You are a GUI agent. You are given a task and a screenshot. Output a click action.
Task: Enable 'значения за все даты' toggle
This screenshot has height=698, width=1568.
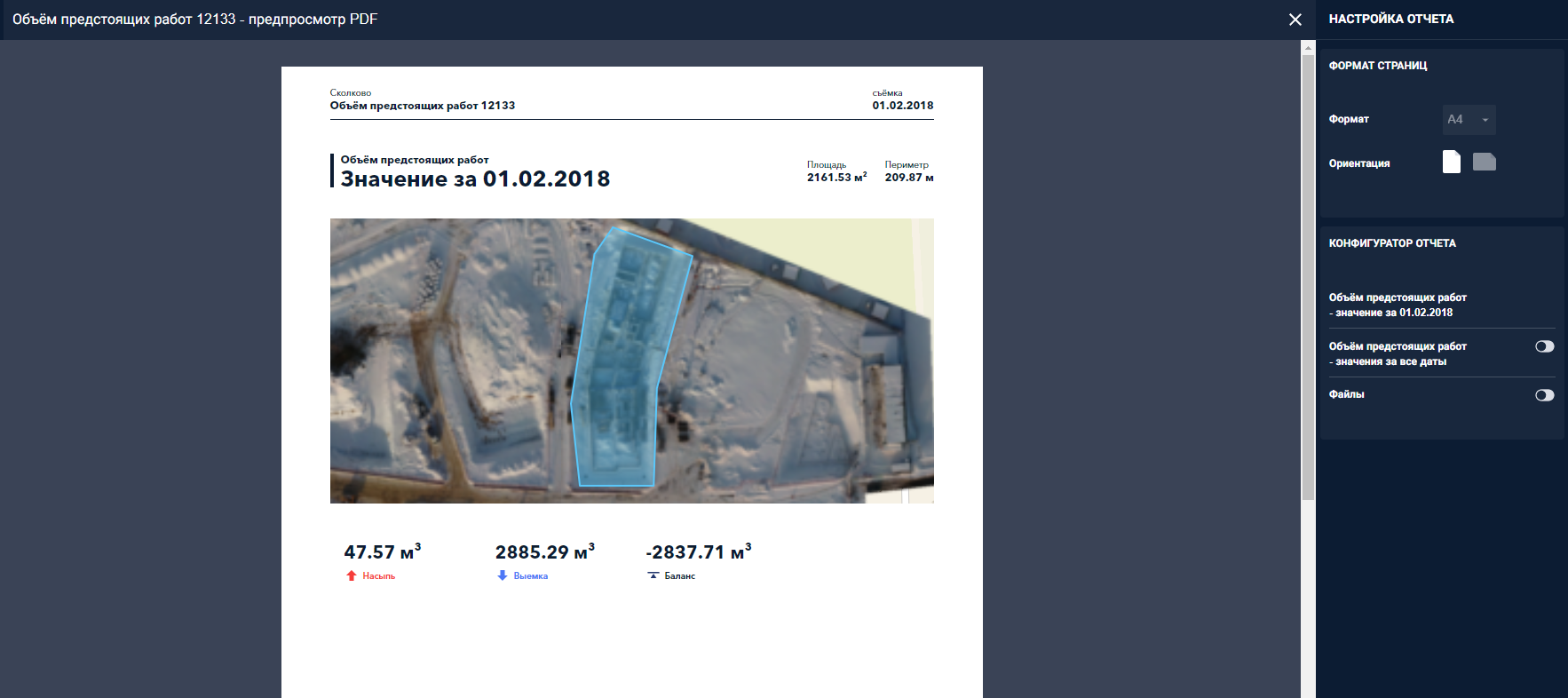coord(1544,346)
